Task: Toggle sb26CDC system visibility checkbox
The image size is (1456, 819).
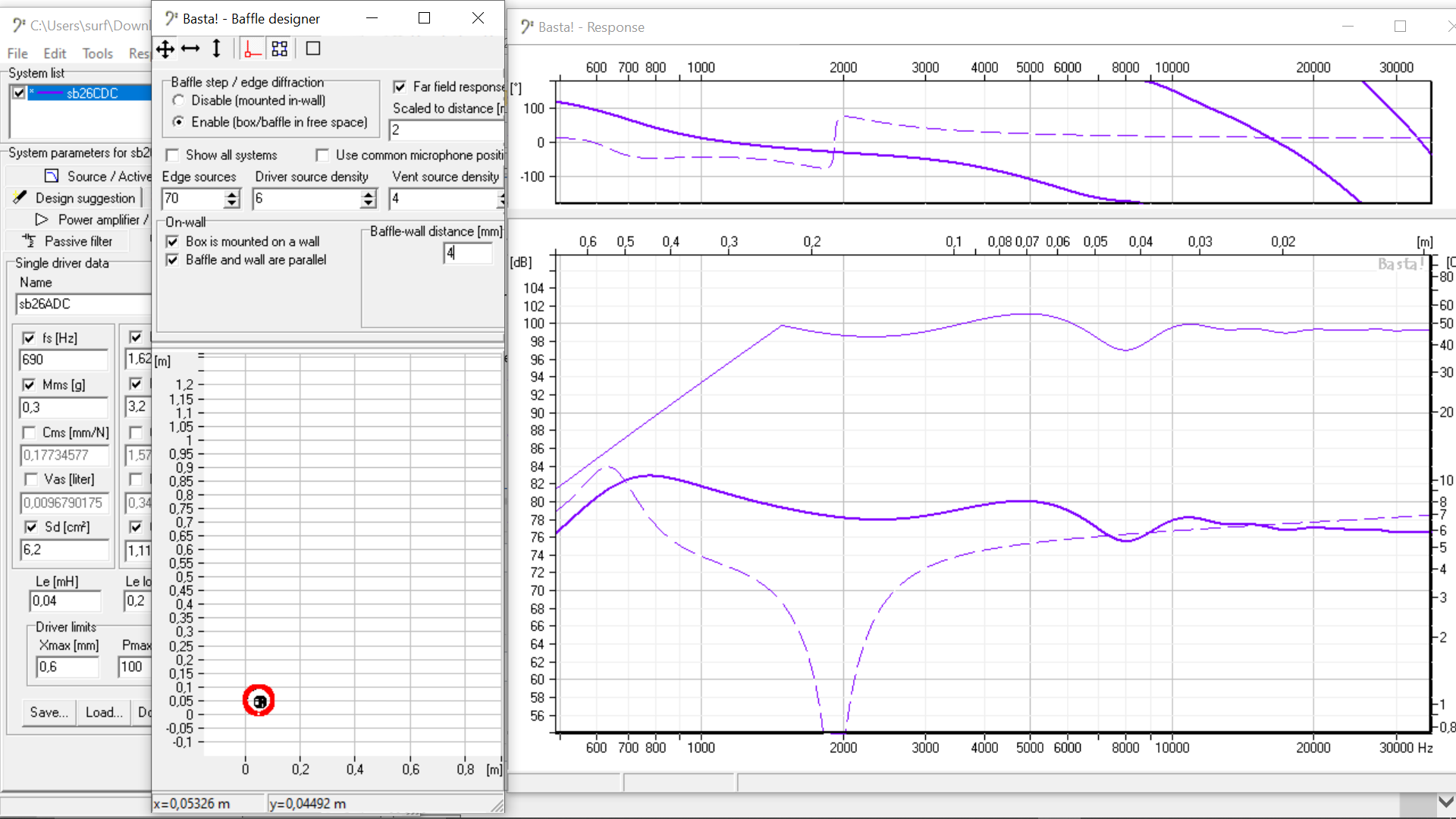Action: point(19,93)
